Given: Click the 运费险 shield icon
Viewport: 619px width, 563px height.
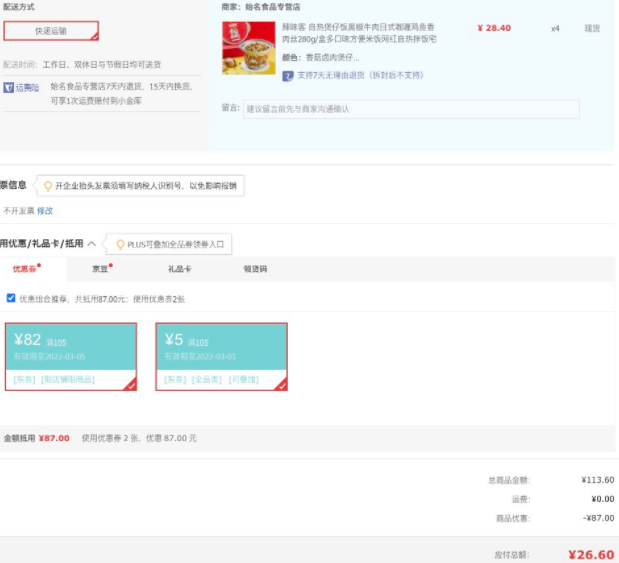Looking at the screenshot, I should click(9, 87).
